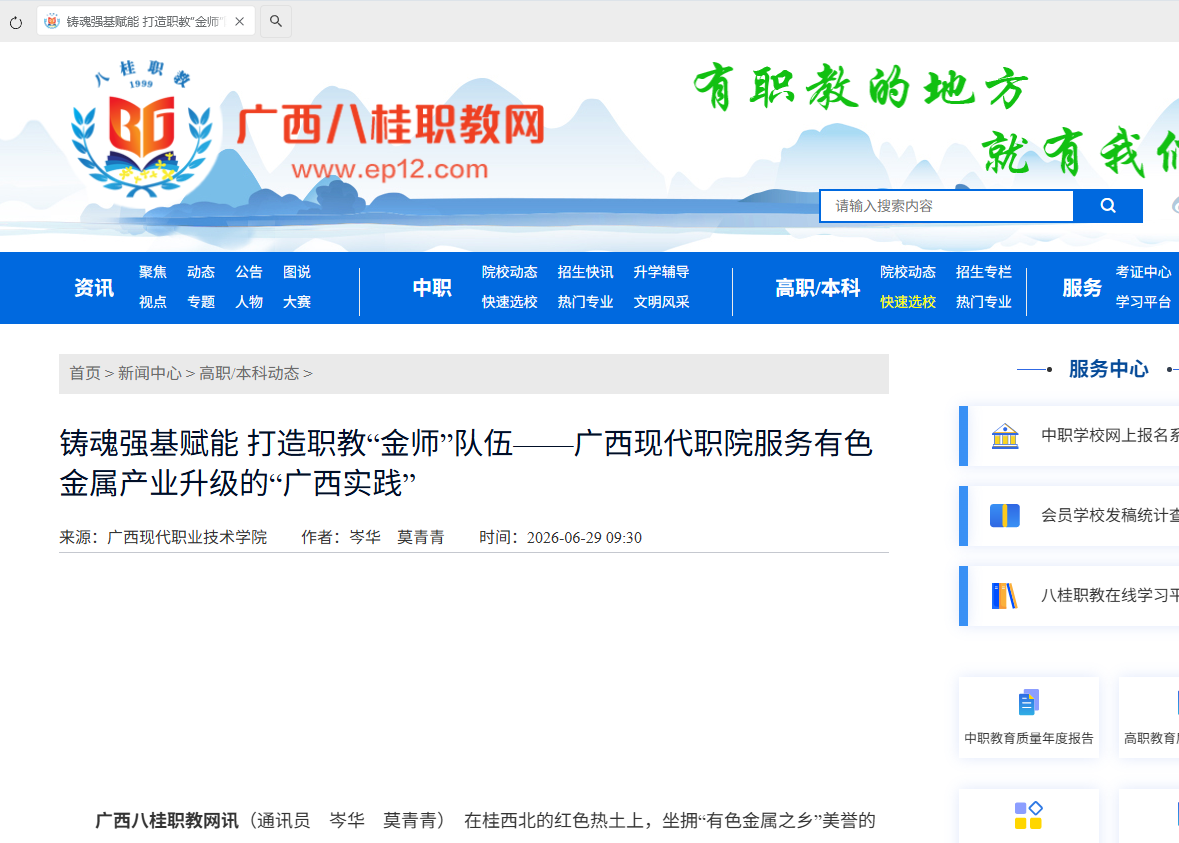Click the 会员学校发稿统计 blue book icon

coord(1005,516)
